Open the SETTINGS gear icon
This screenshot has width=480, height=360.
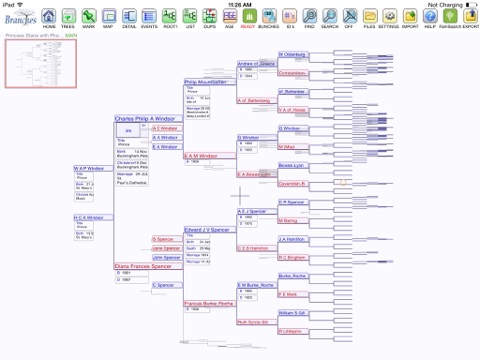[x=389, y=16]
